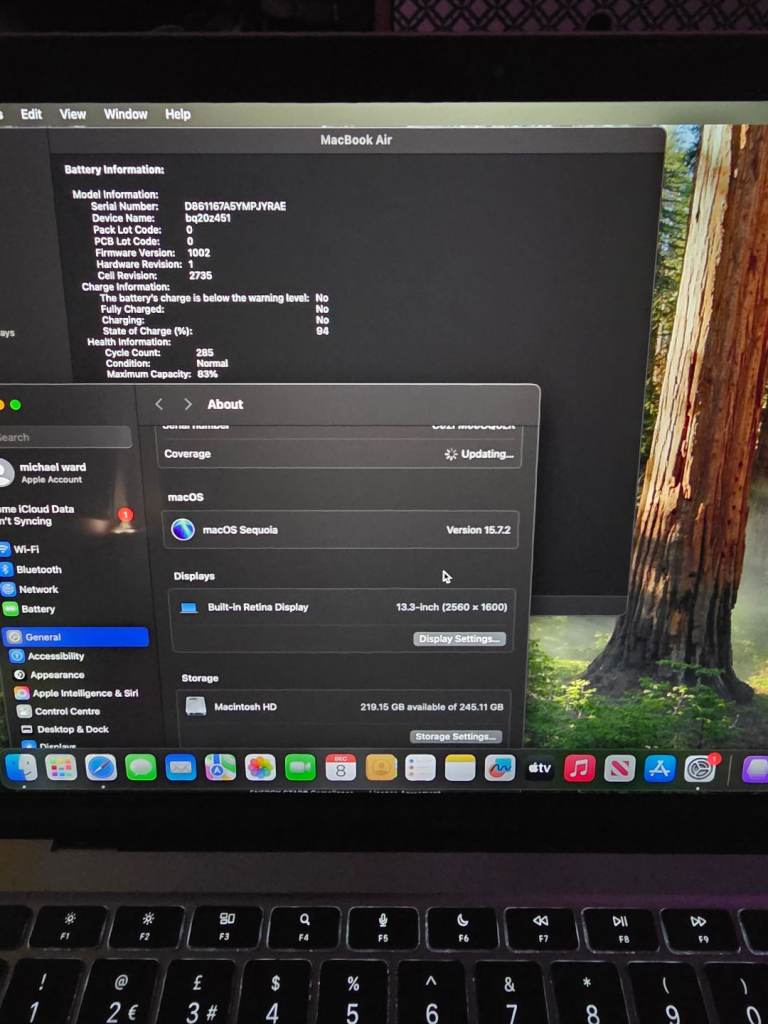Open Music app in the Dock

(579, 769)
